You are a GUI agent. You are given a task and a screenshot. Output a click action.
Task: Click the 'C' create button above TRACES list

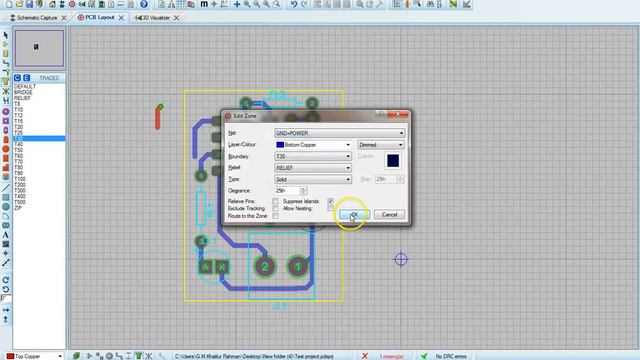[17, 78]
